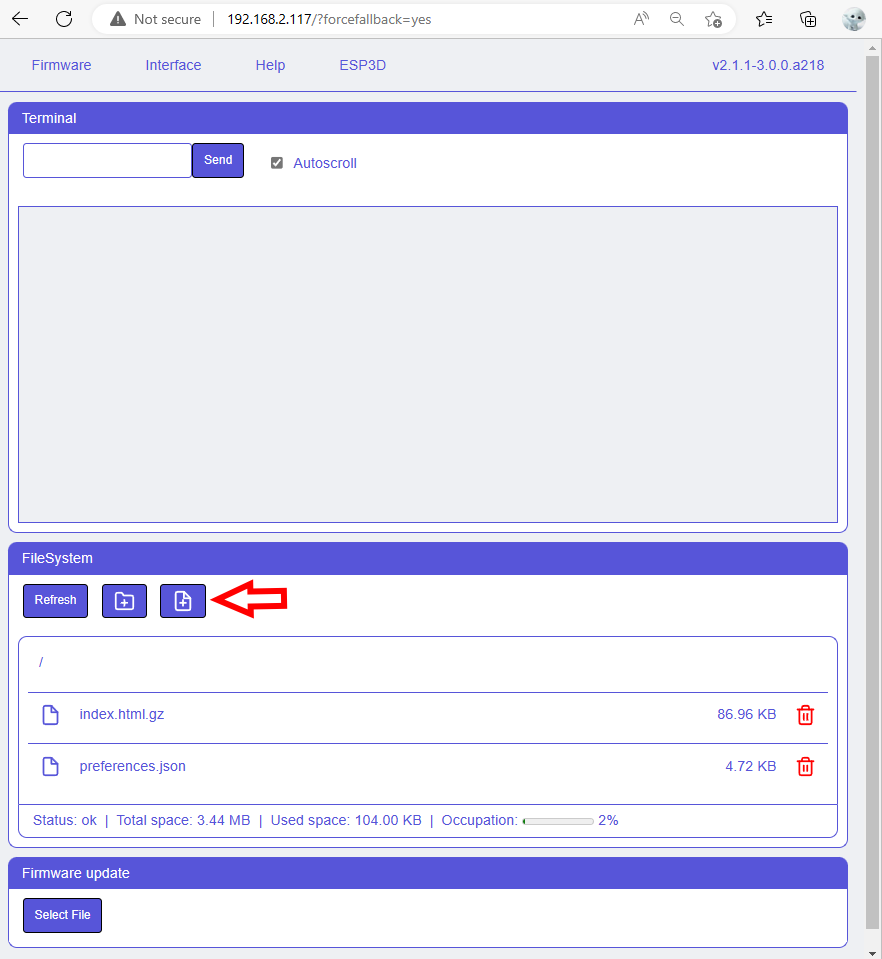Image resolution: width=882 pixels, height=959 pixels.
Task: Delete the preferences.json file
Action: coord(805,767)
